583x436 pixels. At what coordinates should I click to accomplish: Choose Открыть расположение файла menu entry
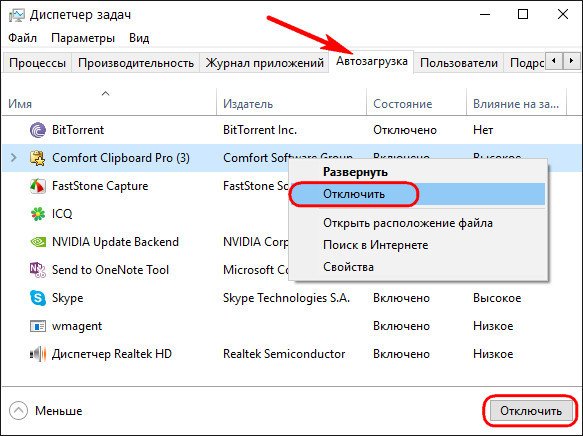(408, 223)
